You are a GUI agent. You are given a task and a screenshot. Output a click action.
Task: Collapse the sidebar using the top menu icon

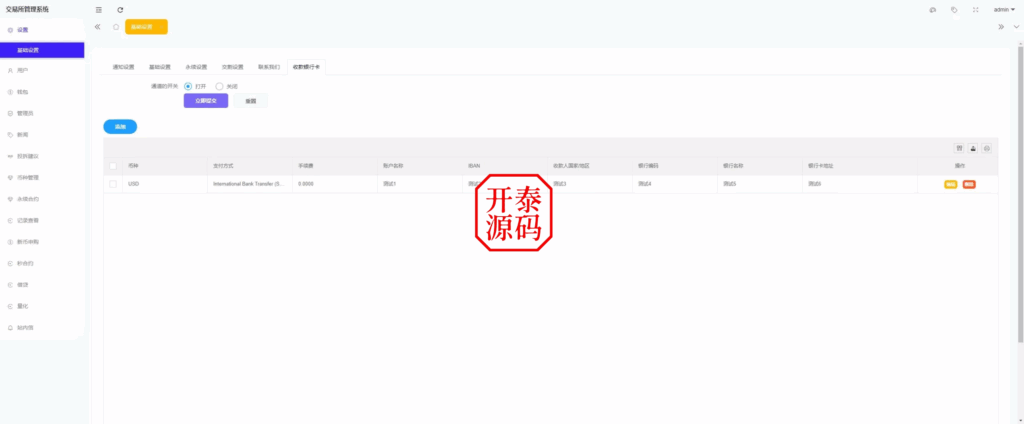(x=98, y=9)
